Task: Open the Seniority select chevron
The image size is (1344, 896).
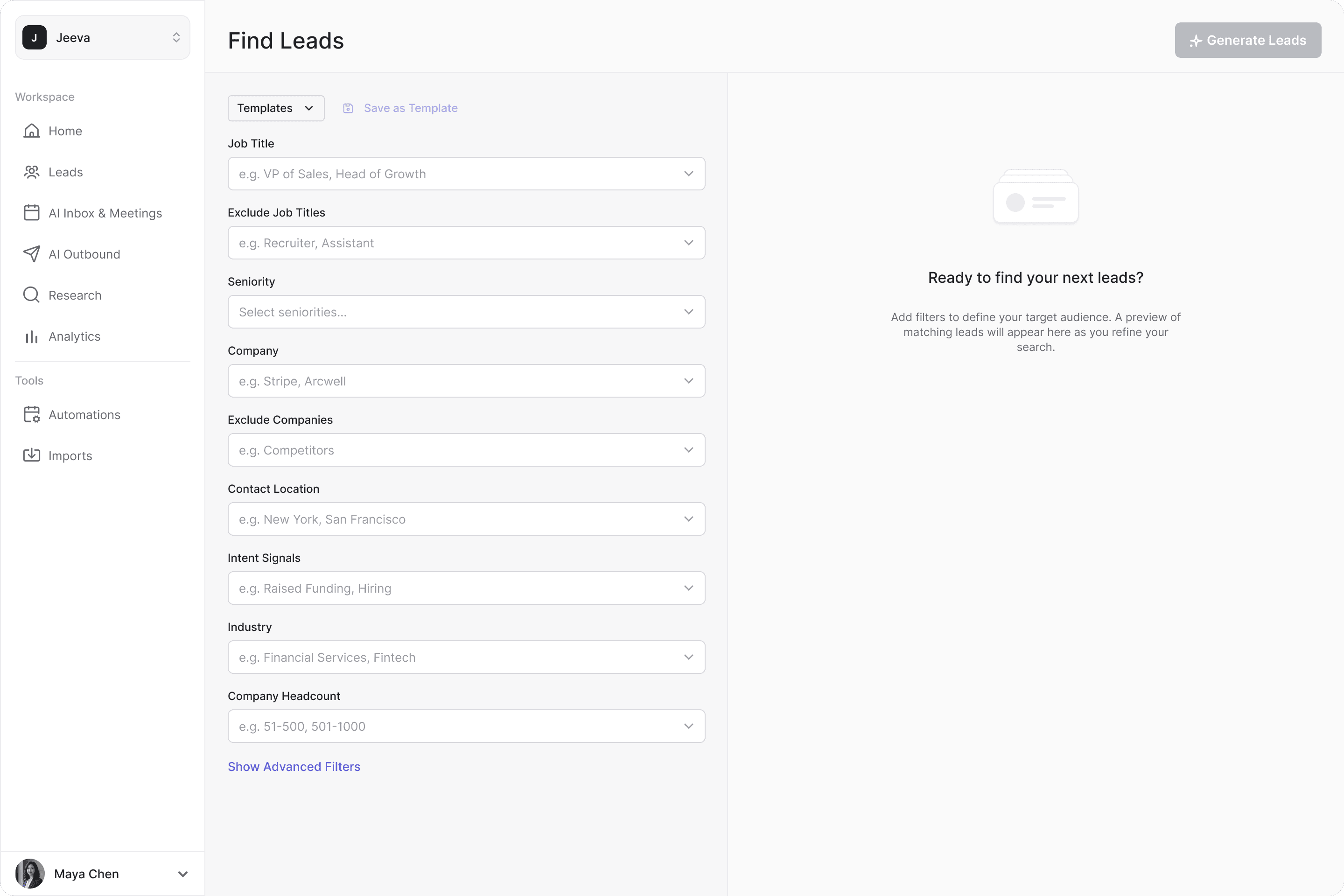Action: tap(689, 312)
